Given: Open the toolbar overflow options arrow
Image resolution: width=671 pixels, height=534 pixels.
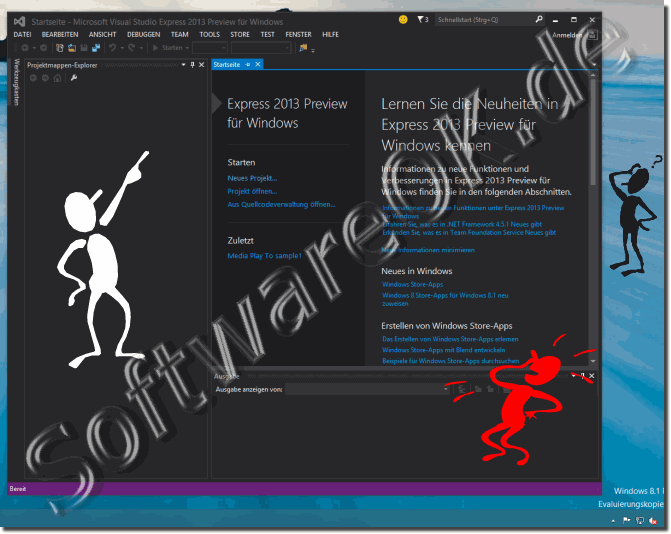Looking at the screenshot, I should [313, 50].
